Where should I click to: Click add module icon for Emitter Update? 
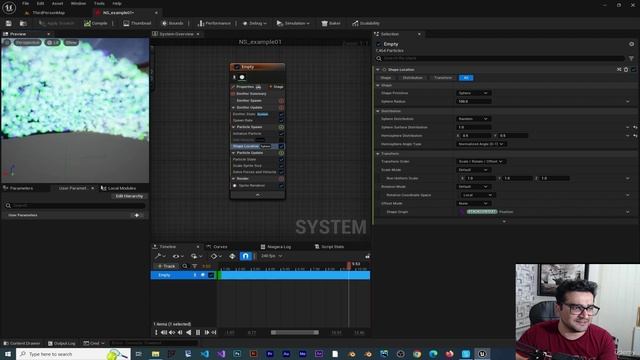[x=281, y=107]
